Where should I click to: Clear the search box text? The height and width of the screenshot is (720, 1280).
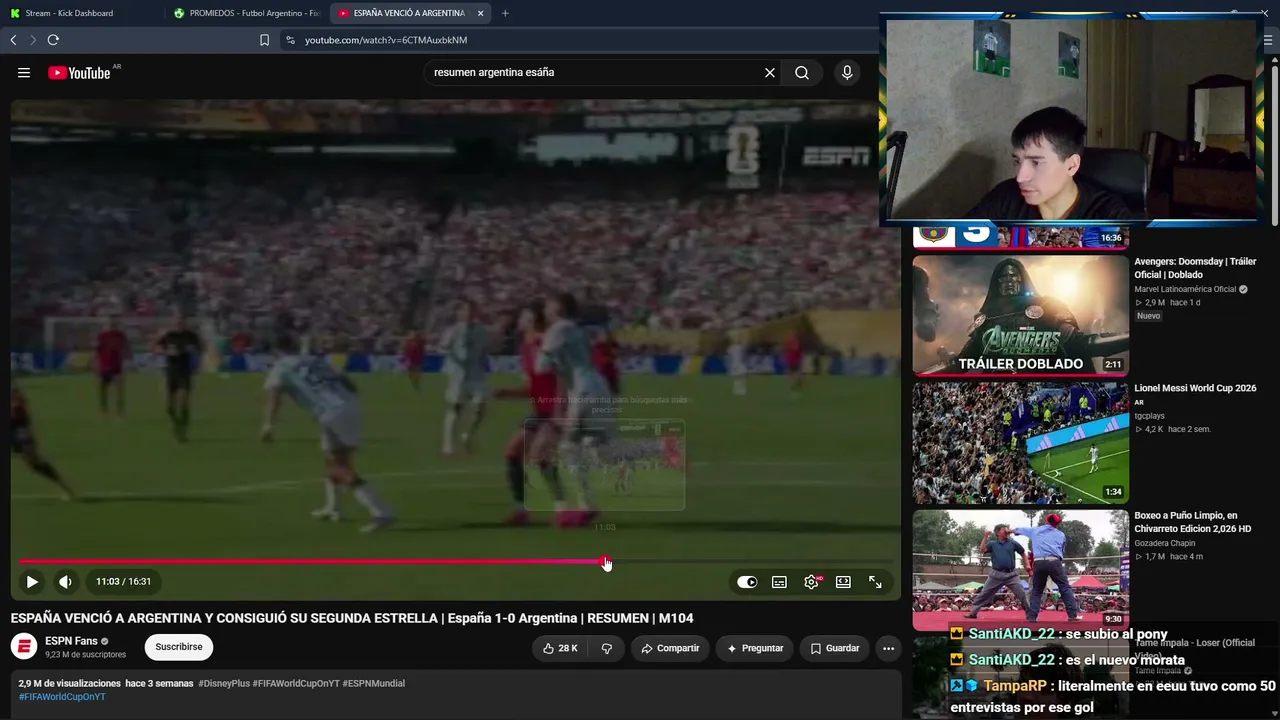770,72
